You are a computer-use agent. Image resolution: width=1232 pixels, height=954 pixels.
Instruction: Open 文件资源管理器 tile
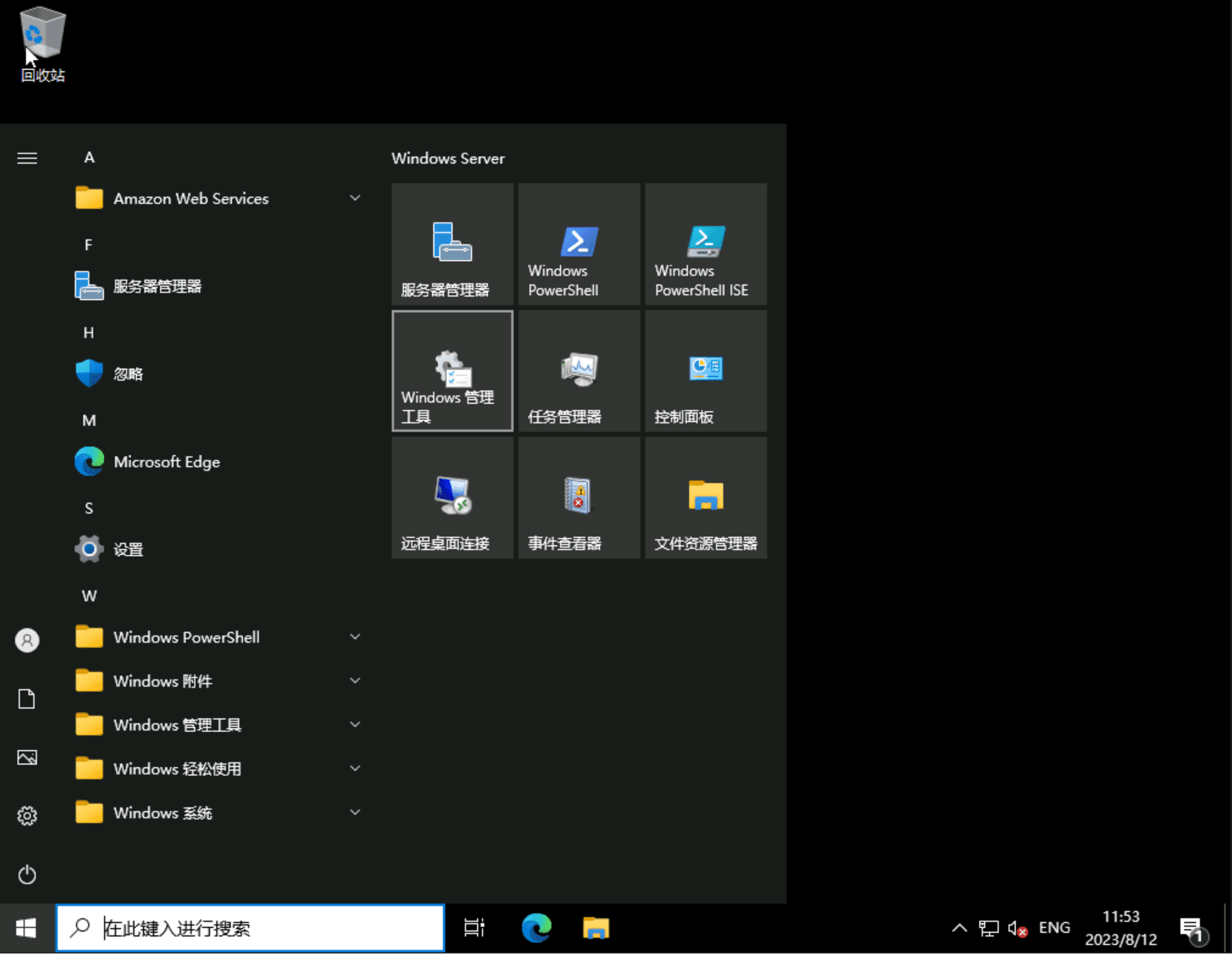click(705, 497)
